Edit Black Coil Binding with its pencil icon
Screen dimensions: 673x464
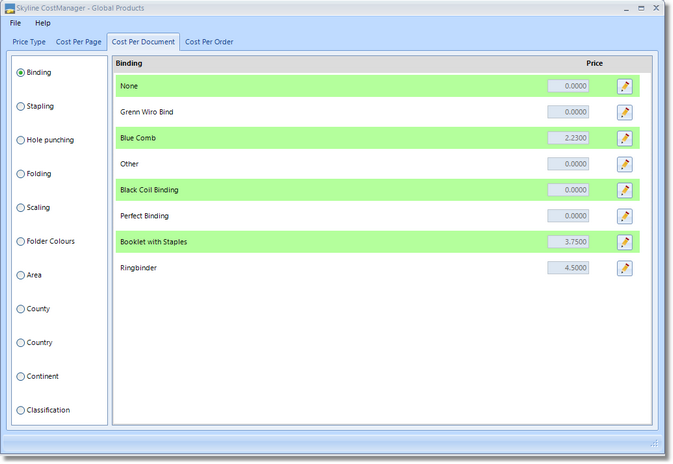click(x=624, y=190)
